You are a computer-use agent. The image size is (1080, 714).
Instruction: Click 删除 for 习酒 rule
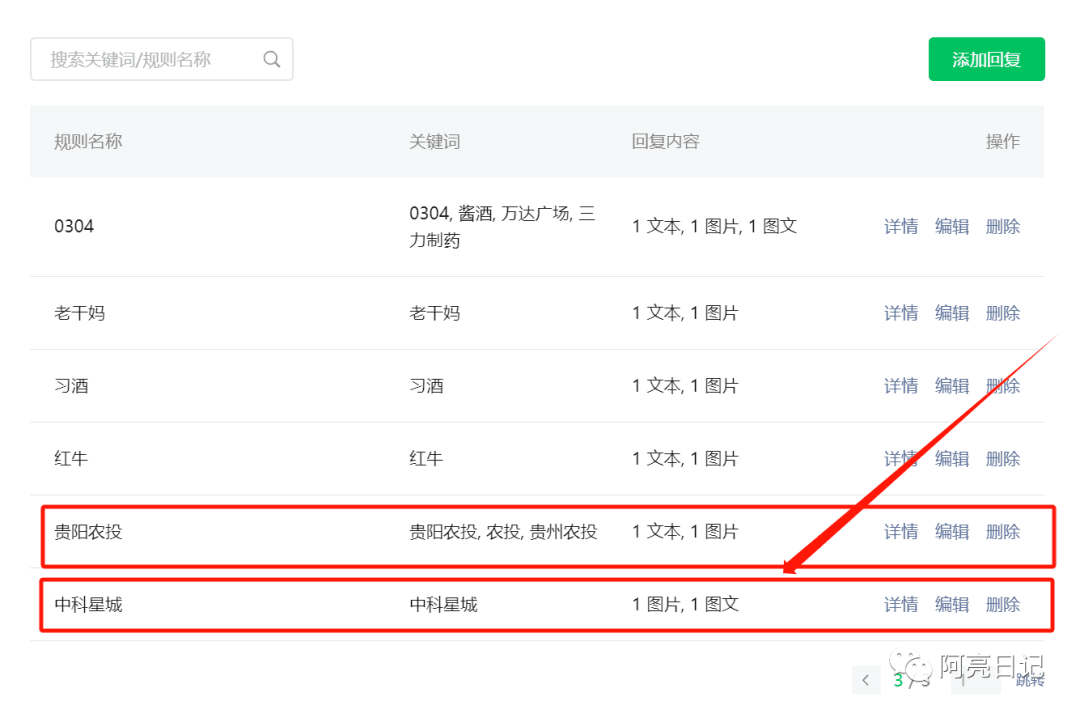tap(1003, 386)
